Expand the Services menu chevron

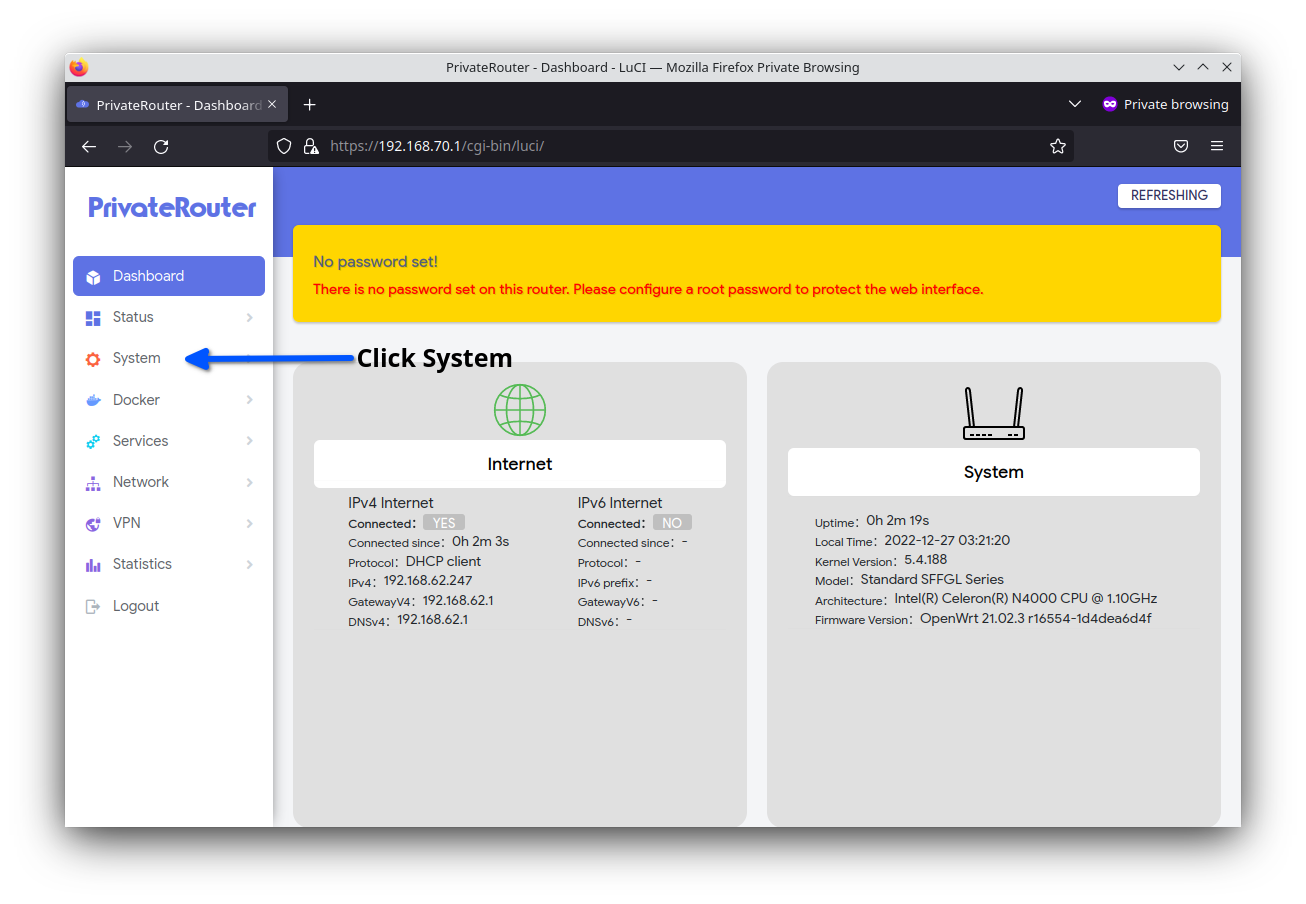(x=249, y=441)
